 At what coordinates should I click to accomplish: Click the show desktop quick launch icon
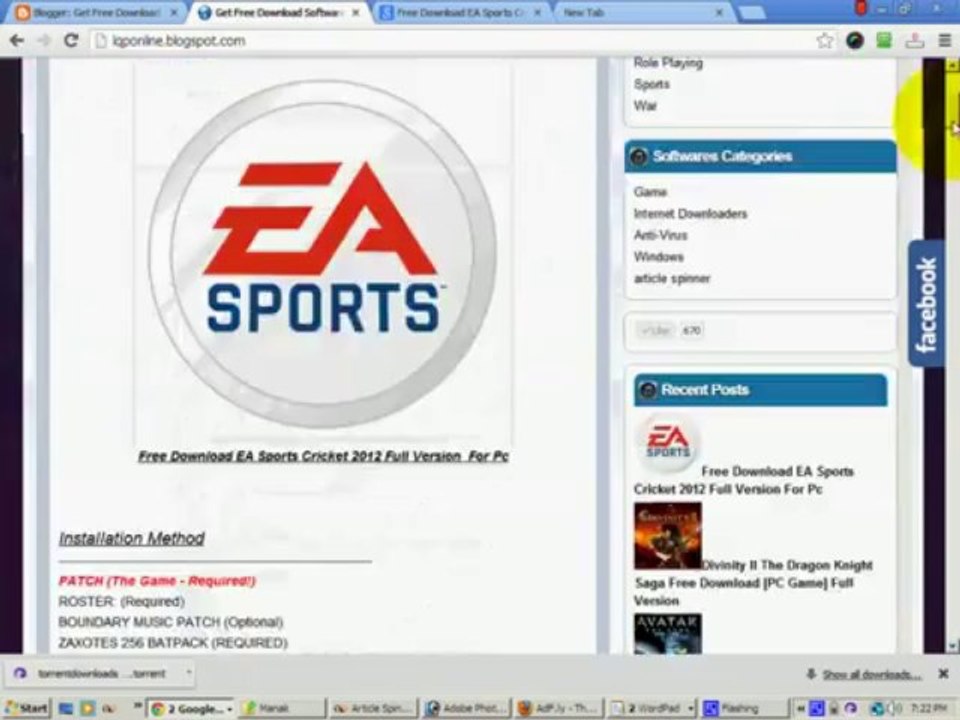click(66, 708)
